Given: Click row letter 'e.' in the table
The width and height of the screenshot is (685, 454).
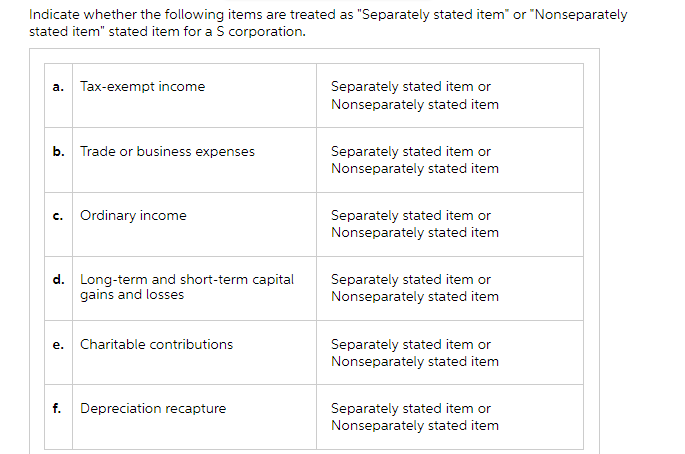Looking at the screenshot, I should [x=58, y=345].
